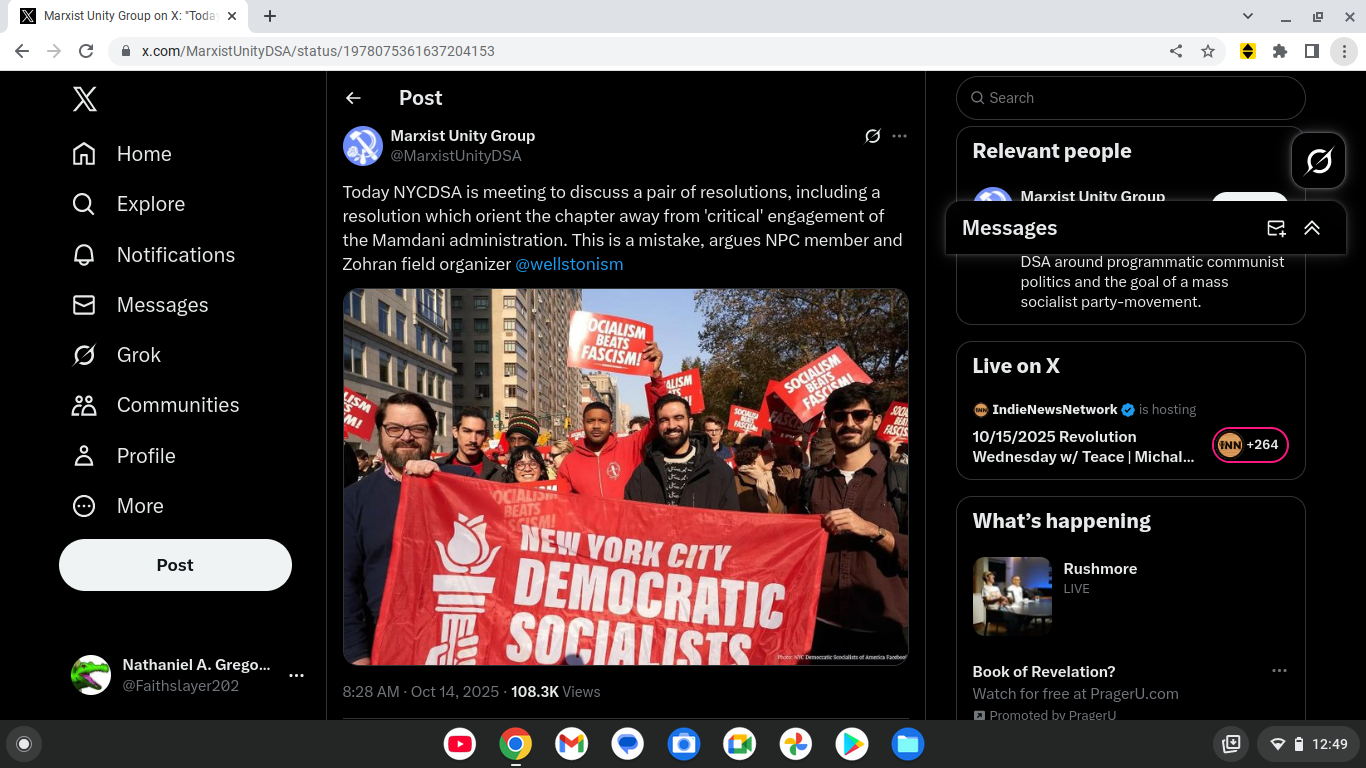Image resolution: width=1366 pixels, height=768 pixels.
Task: Reload the page
Action: coord(86,51)
